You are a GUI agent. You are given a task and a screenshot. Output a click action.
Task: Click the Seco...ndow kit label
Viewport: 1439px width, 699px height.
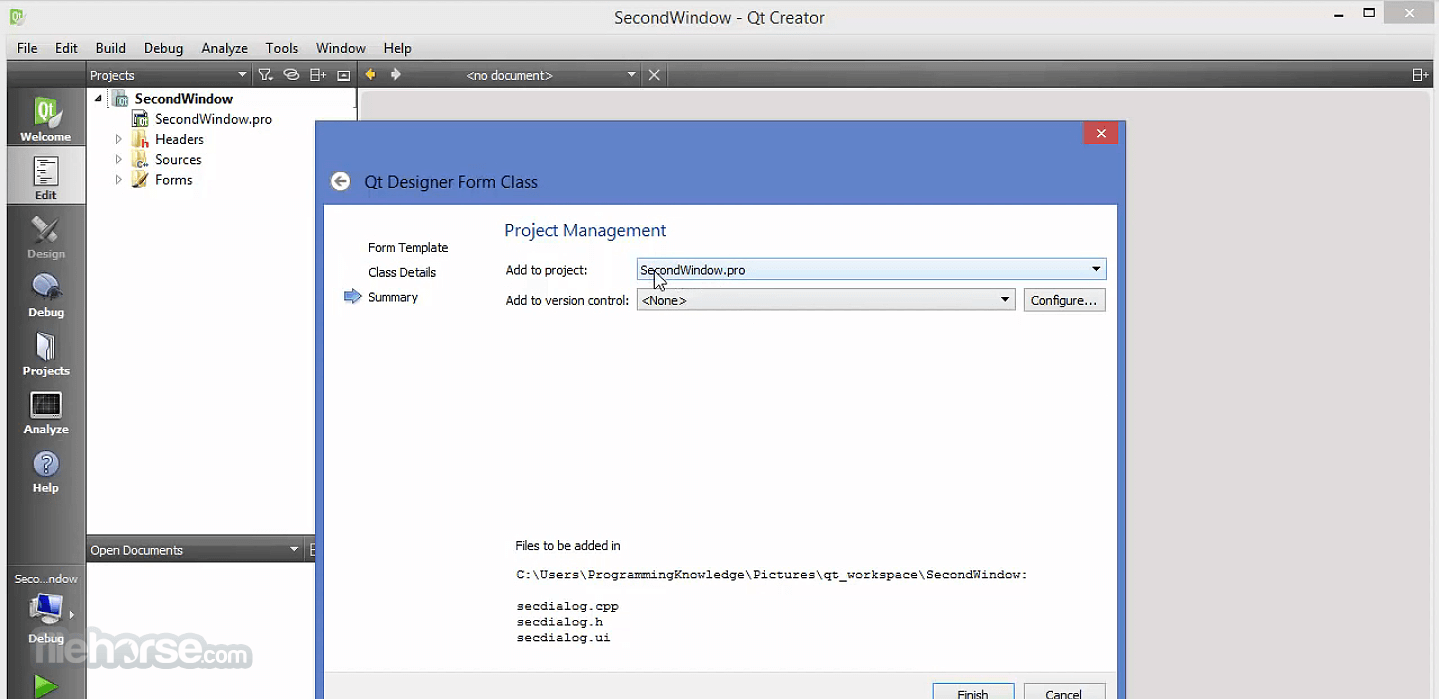(46, 579)
